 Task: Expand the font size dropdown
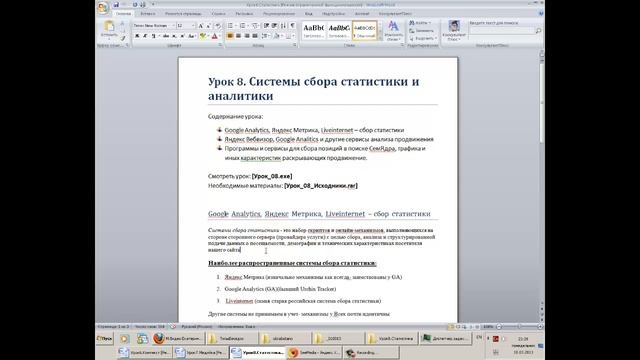coord(193,26)
